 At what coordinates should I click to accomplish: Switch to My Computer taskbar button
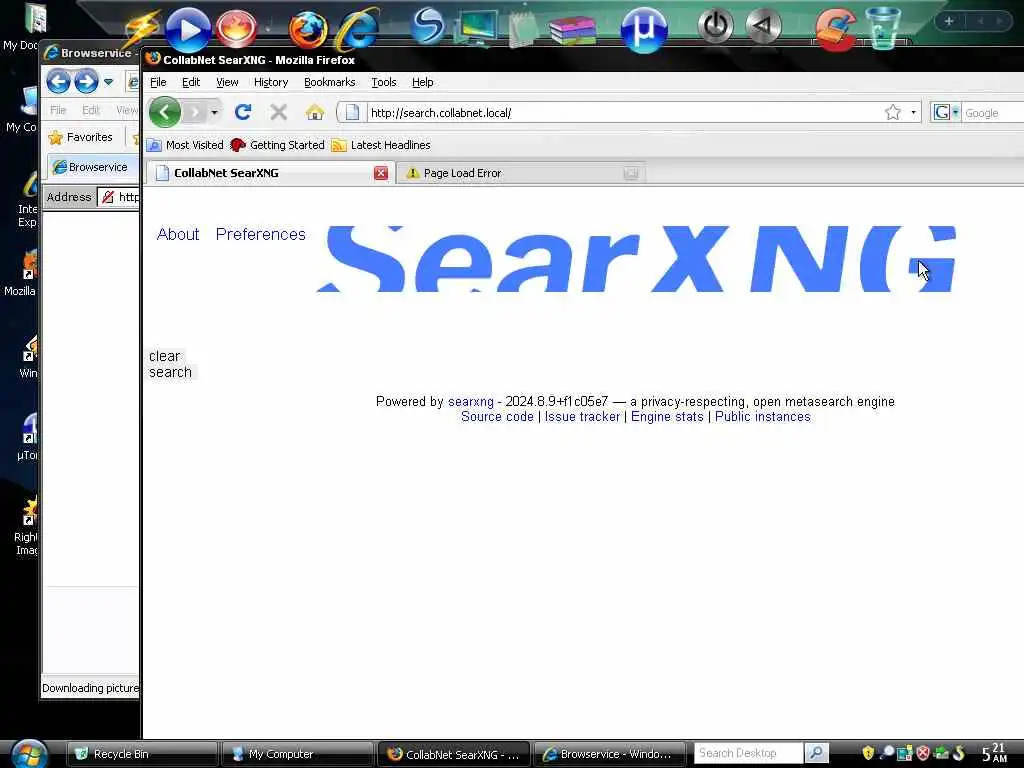tap(297, 754)
